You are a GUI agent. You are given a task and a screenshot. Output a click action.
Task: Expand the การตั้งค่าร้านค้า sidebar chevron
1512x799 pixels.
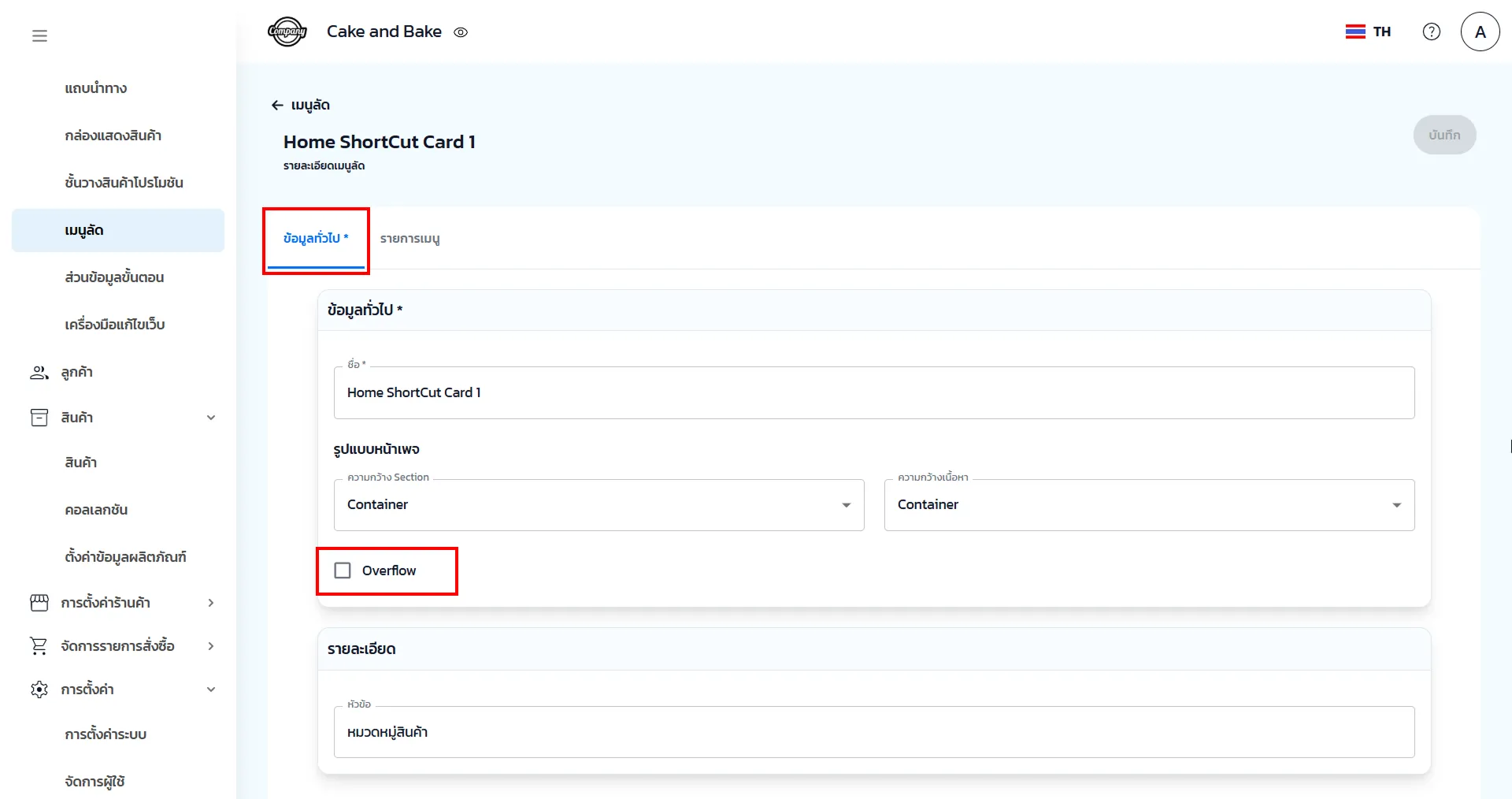(211, 603)
